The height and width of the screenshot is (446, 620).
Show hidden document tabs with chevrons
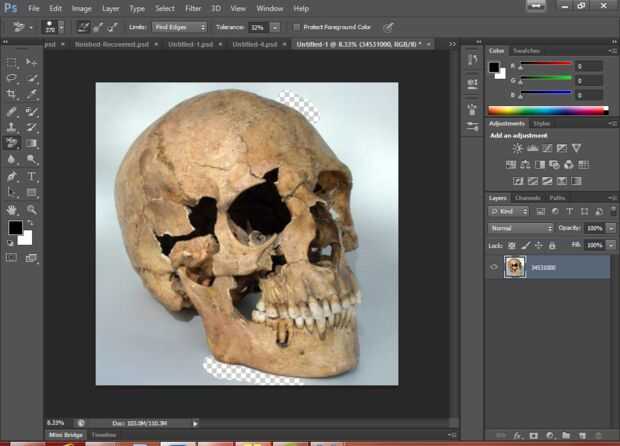coord(452,44)
